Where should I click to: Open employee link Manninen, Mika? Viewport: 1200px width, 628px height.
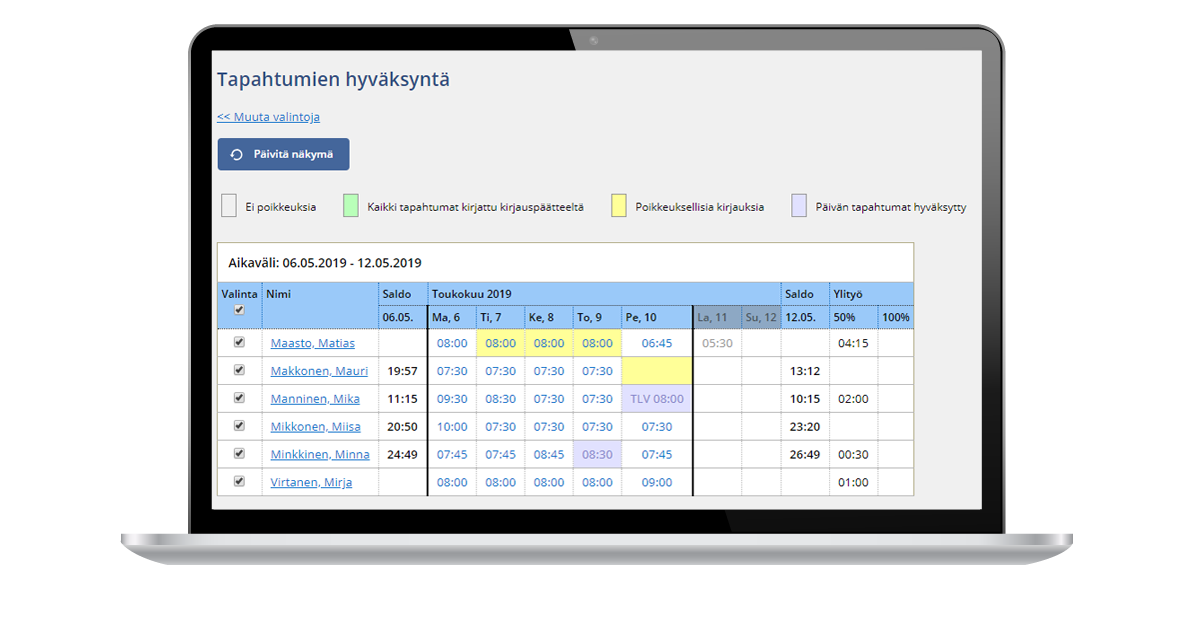[x=315, y=399]
